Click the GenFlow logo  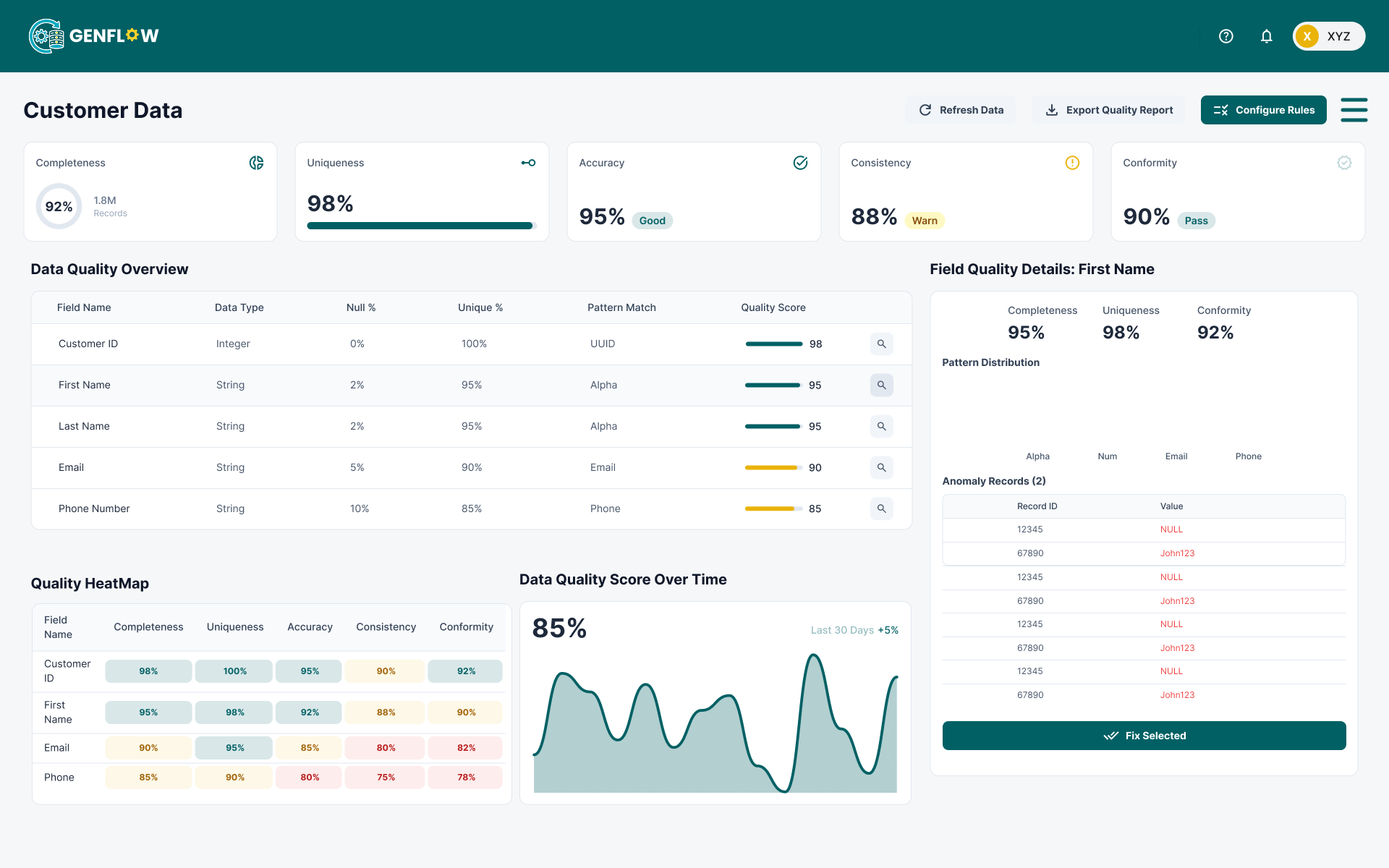[x=93, y=36]
